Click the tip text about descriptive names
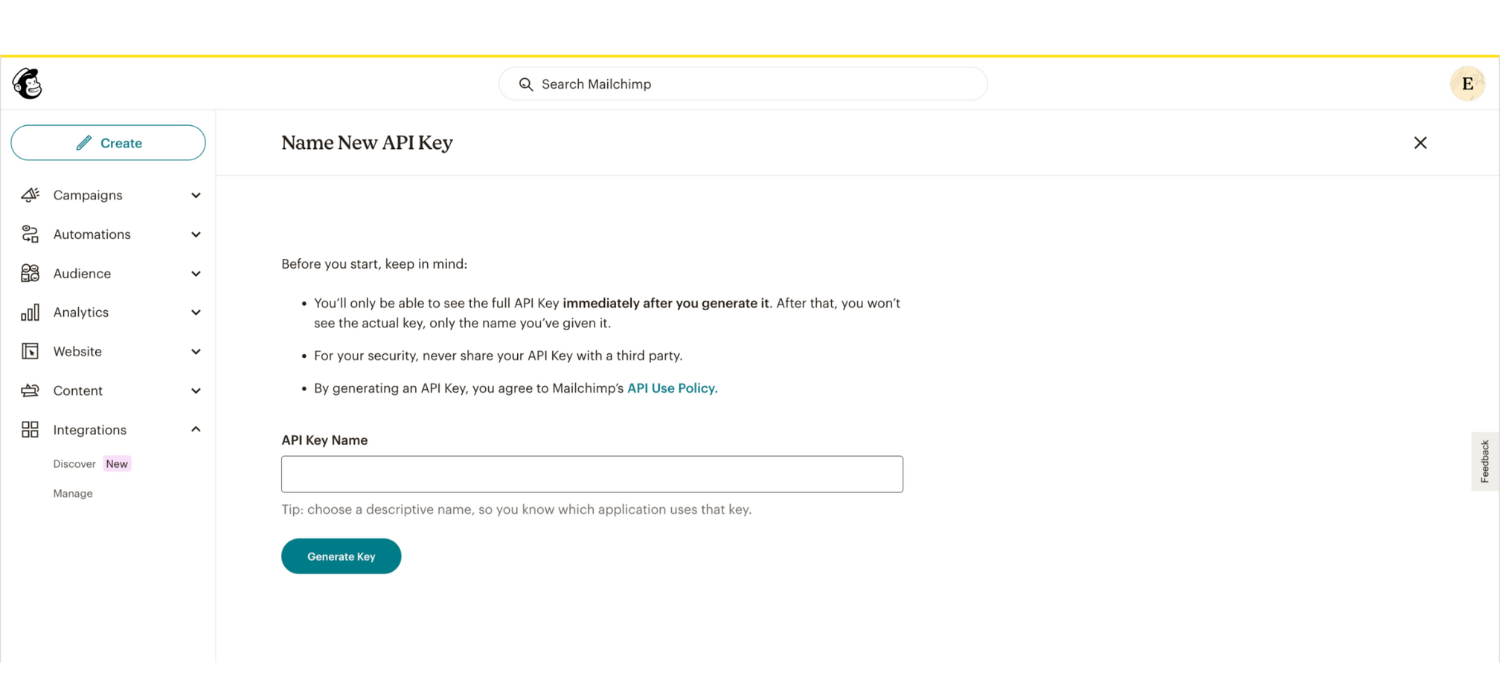Screen dimensions: 1500x700 coord(516,509)
